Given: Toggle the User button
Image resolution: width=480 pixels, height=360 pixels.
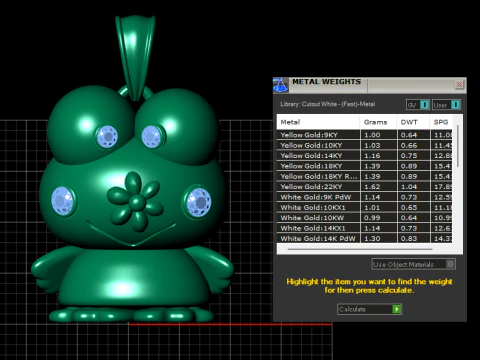Looking at the screenshot, I should [446, 105].
